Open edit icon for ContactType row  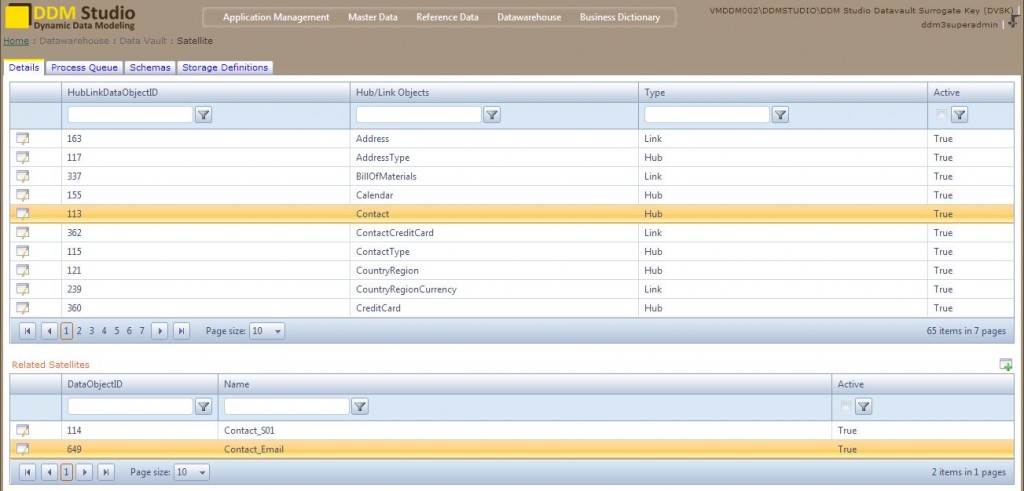(23, 251)
